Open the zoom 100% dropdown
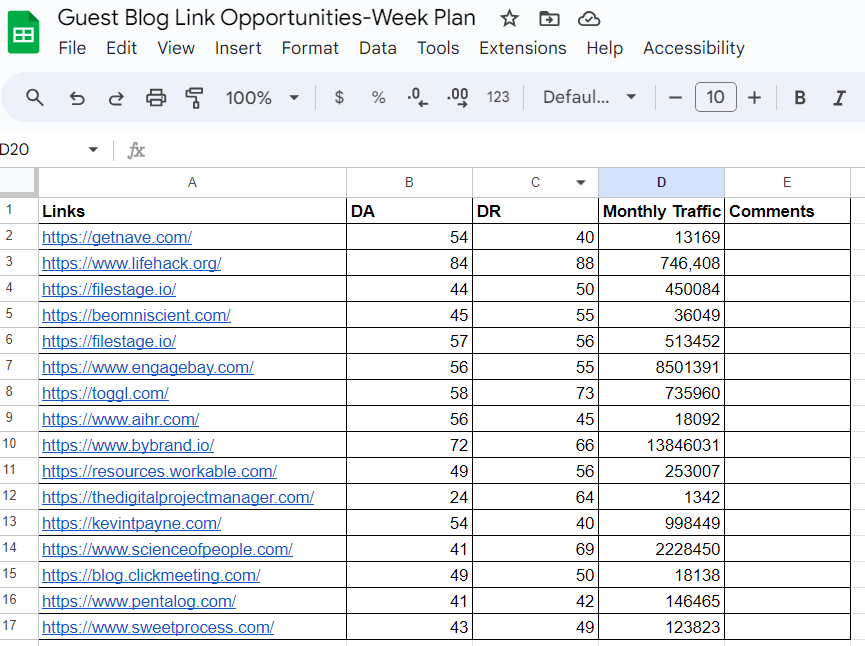This screenshot has width=865, height=646. pos(262,98)
